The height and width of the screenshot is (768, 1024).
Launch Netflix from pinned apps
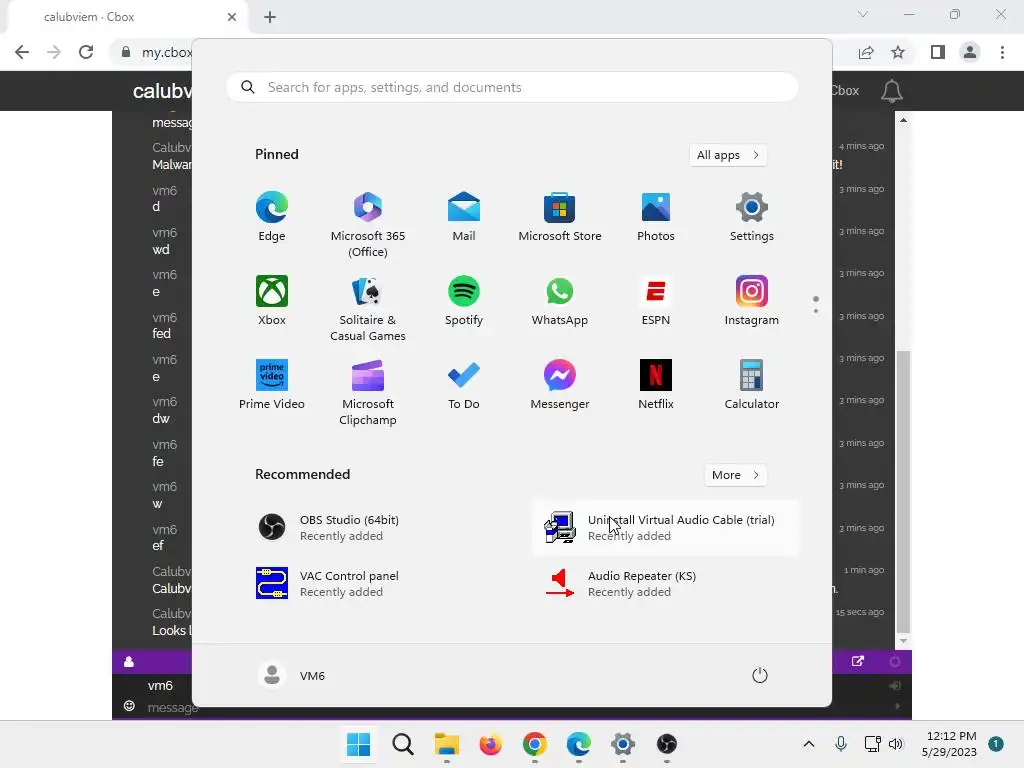[x=656, y=385]
